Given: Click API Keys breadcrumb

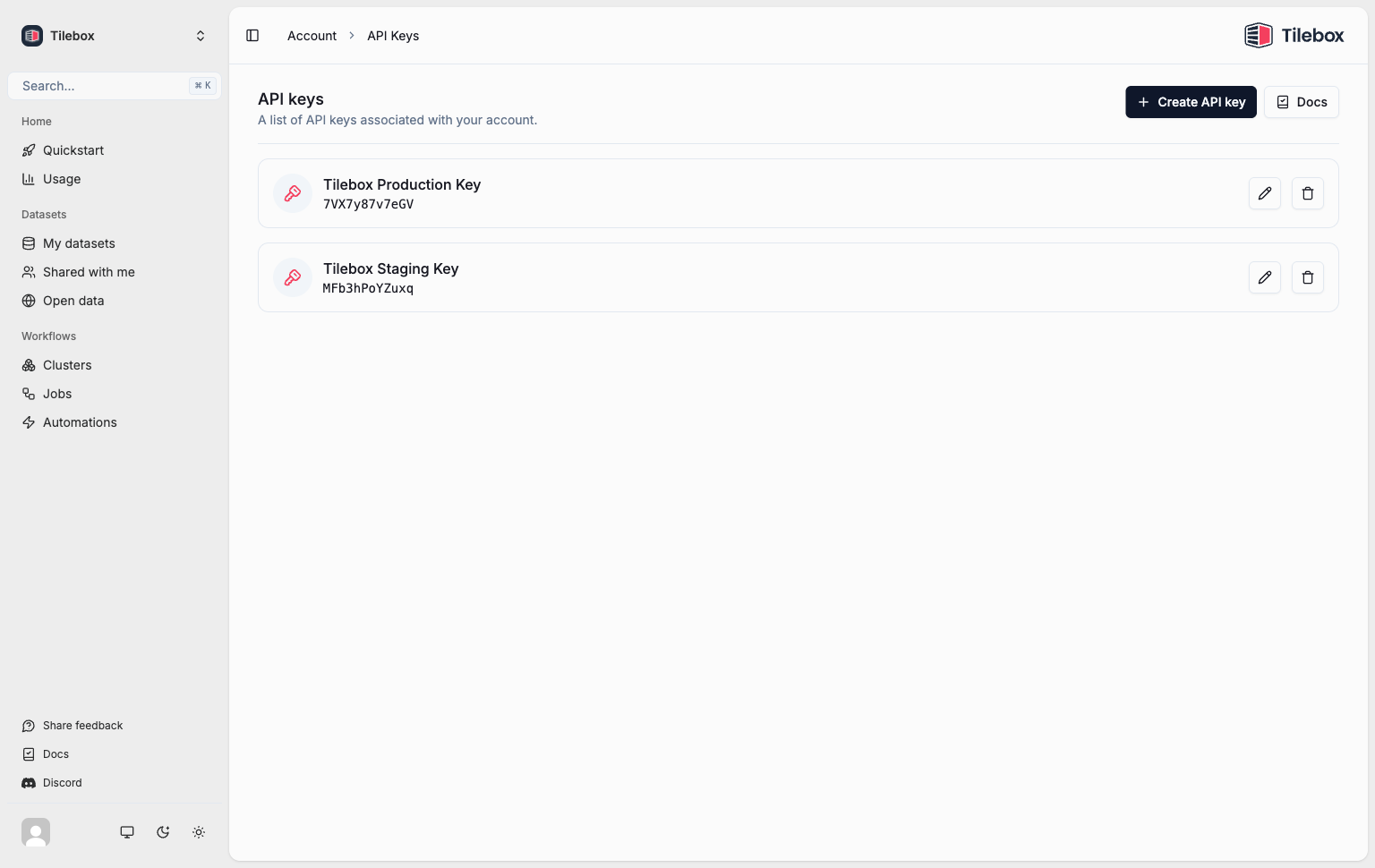Looking at the screenshot, I should (393, 36).
